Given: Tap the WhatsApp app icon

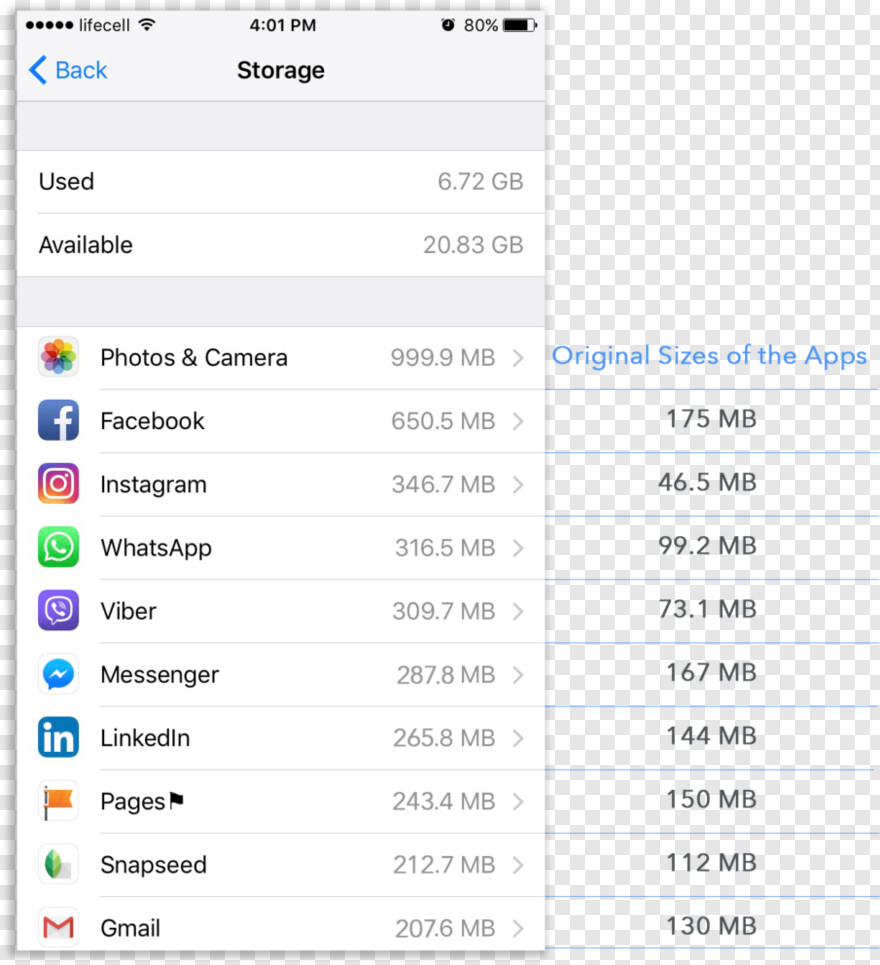Looking at the screenshot, I should click(58, 547).
